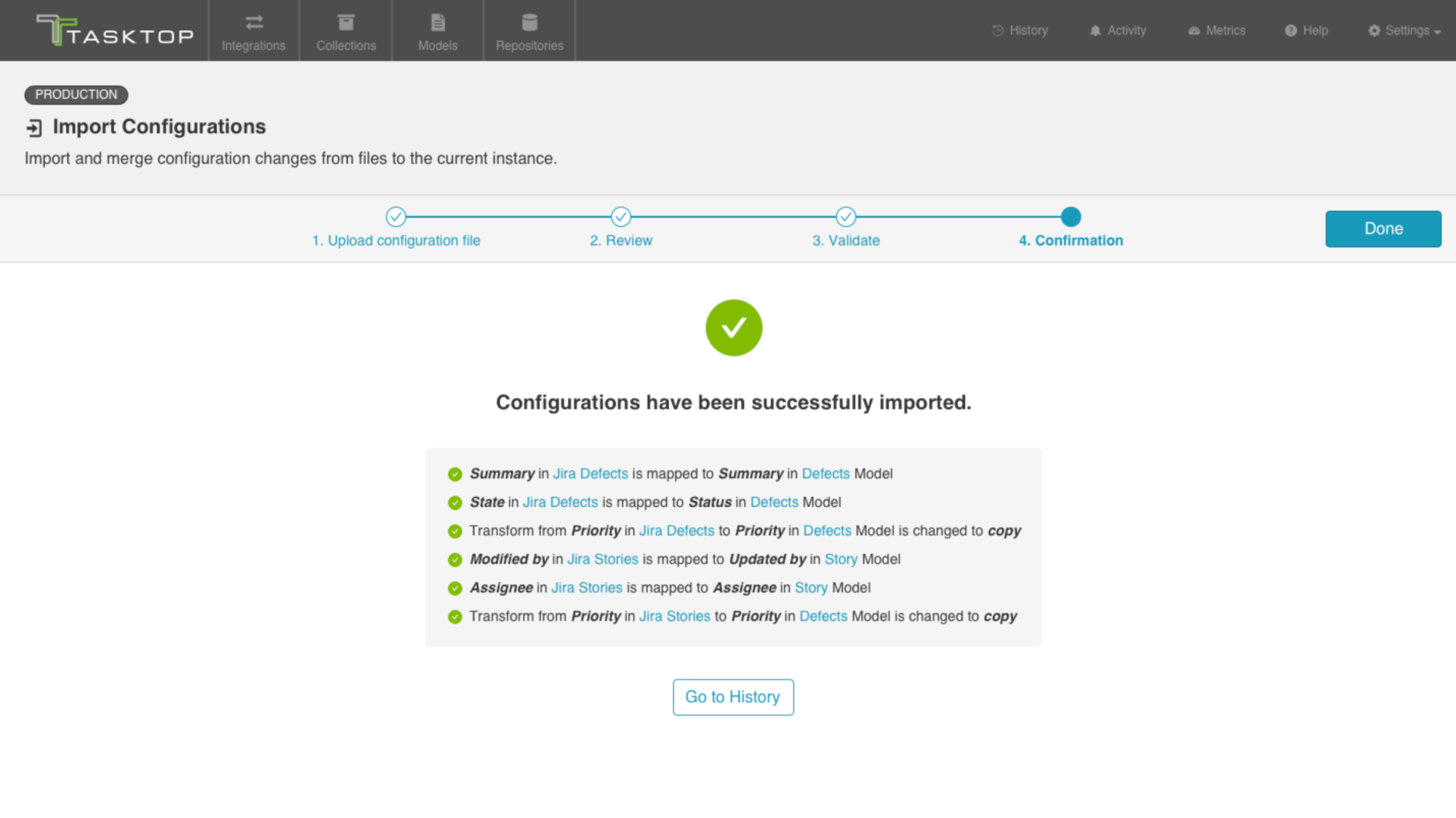Open Defects model link in Summary row
Screen dimensions: 1456x818
(x=825, y=474)
